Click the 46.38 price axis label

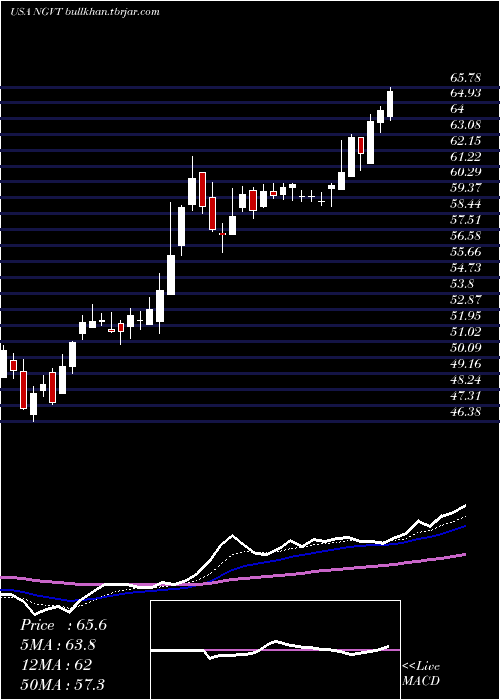[466, 412]
